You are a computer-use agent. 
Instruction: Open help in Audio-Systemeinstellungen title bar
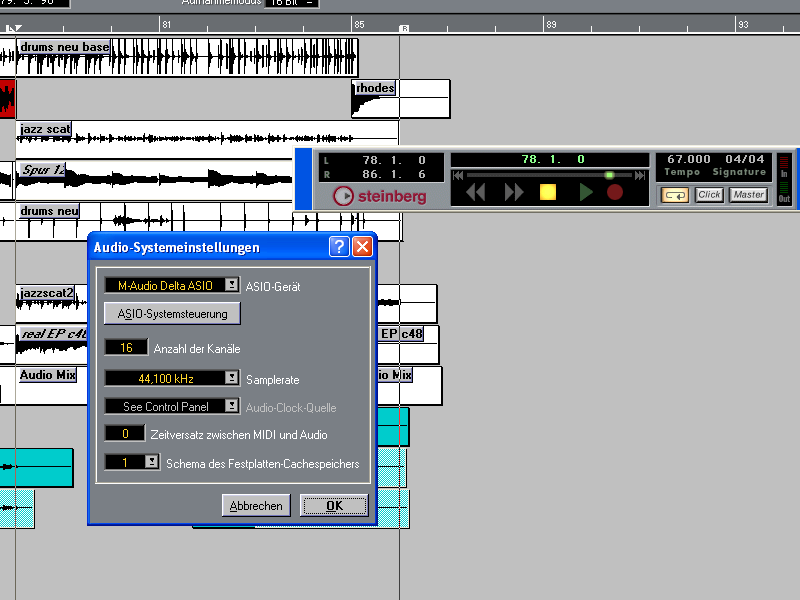(339, 247)
